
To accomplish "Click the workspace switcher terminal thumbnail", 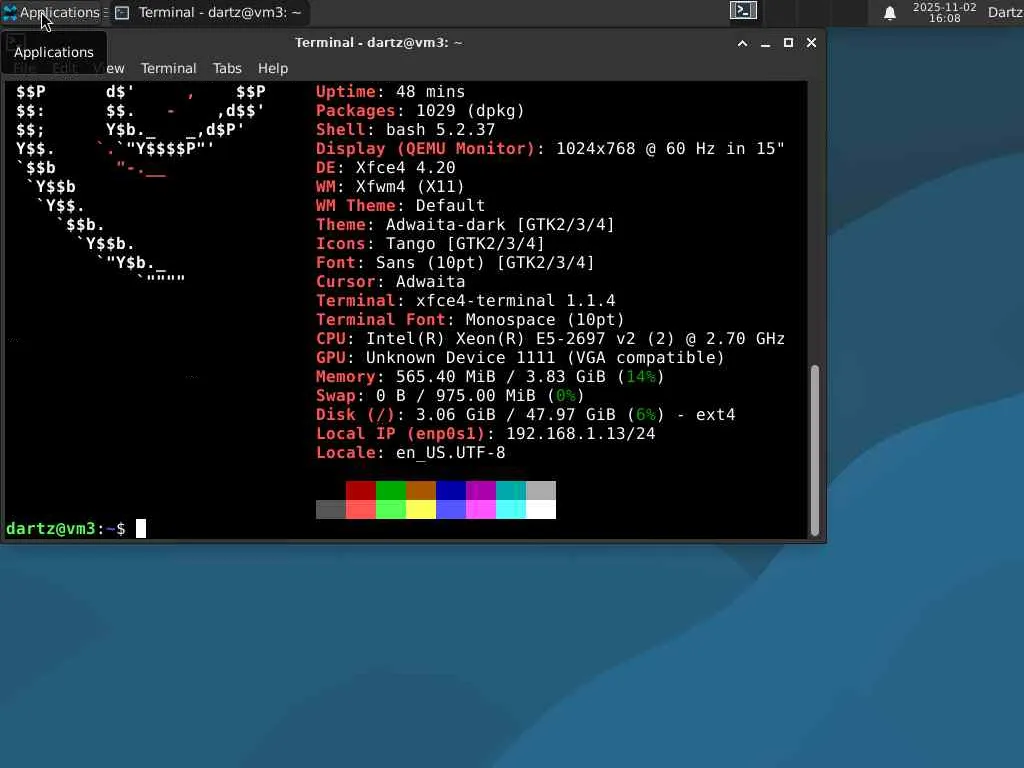I will tap(743, 10).
